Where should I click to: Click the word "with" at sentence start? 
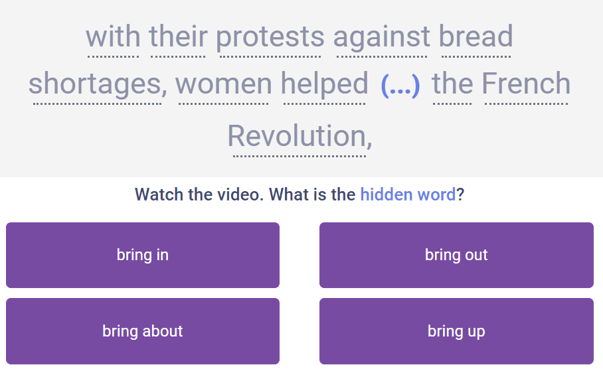[x=113, y=37]
